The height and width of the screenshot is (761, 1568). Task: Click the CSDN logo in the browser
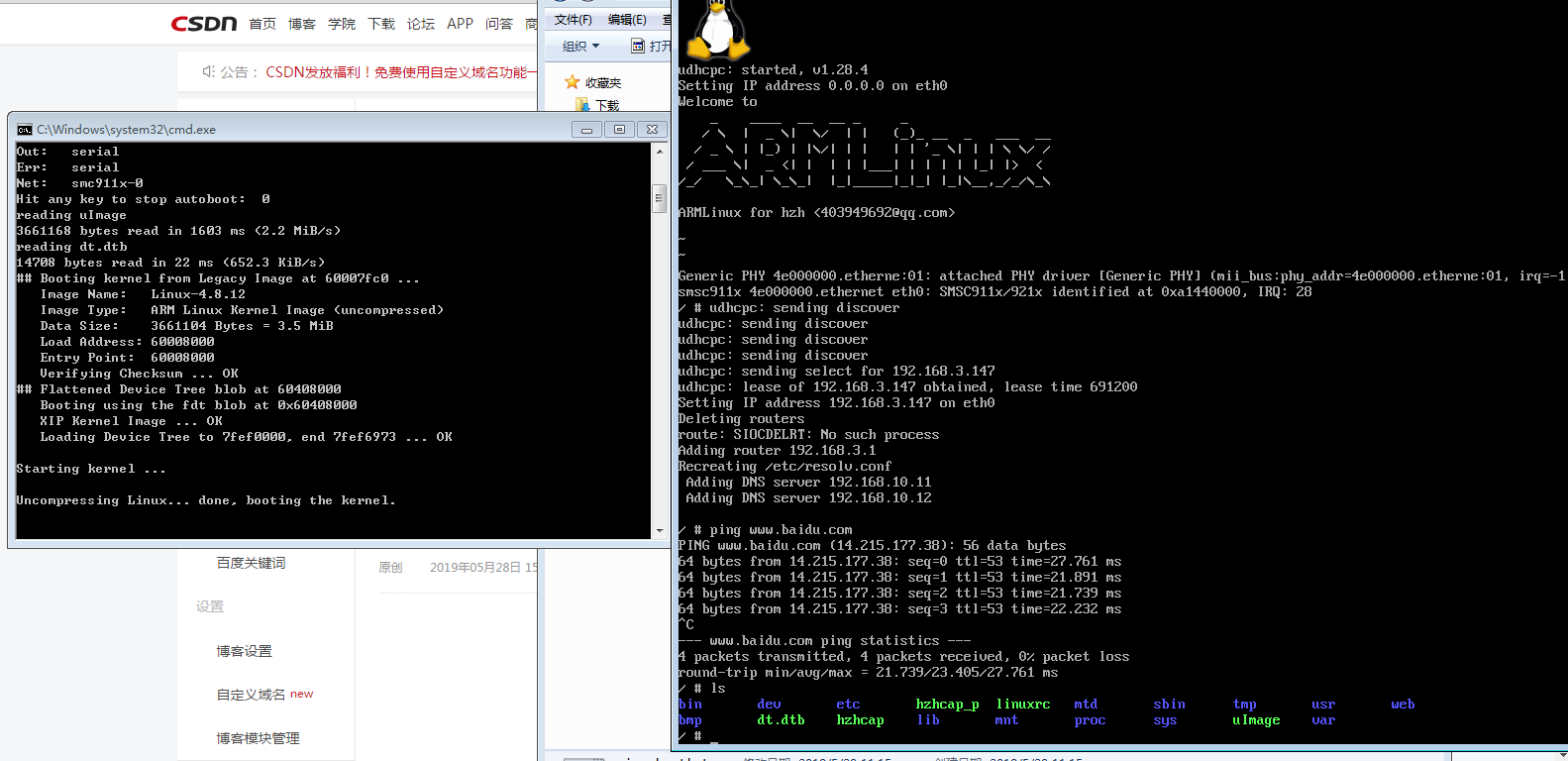[x=204, y=24]
